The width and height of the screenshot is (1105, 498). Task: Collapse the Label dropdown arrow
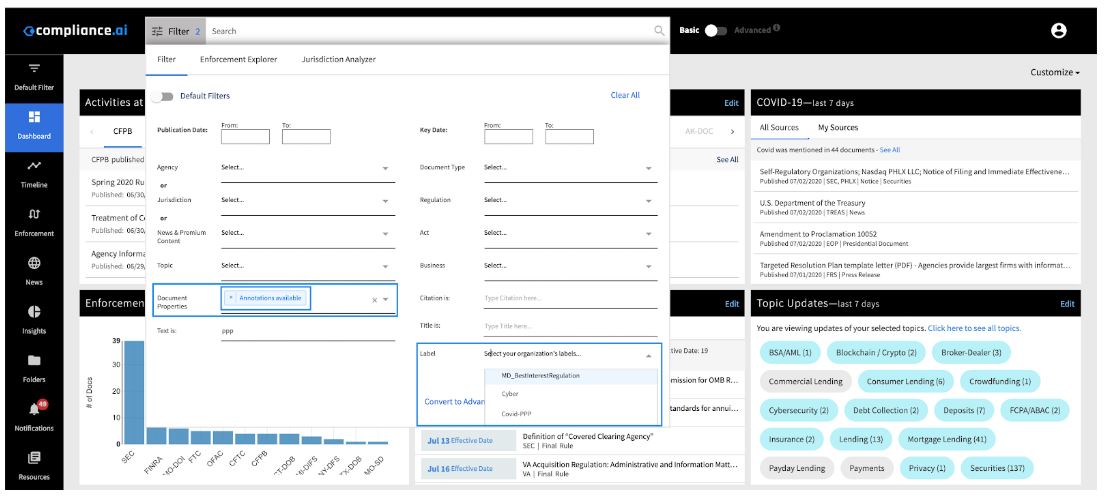click(648, 356)
